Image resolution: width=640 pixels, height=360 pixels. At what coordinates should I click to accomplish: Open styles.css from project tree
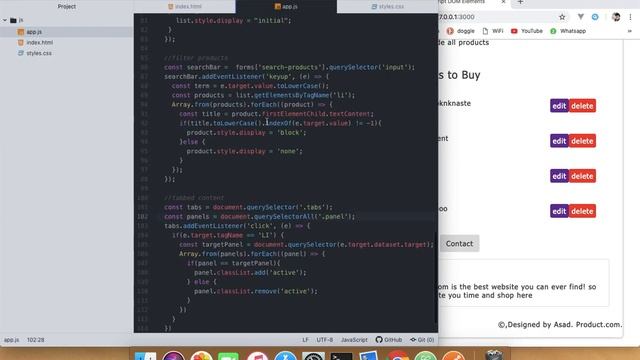(39, 53)
